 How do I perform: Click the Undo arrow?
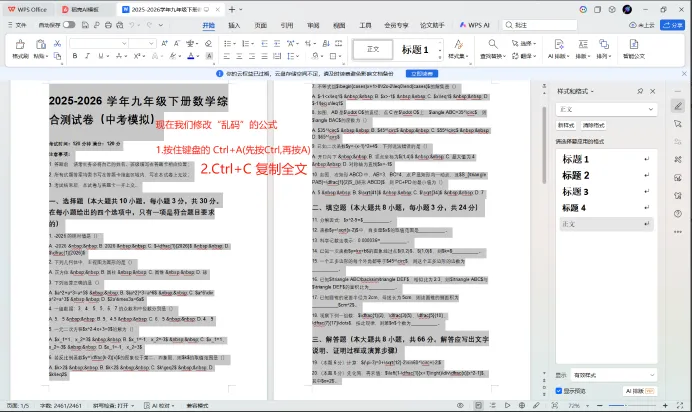tap(132, 25)
